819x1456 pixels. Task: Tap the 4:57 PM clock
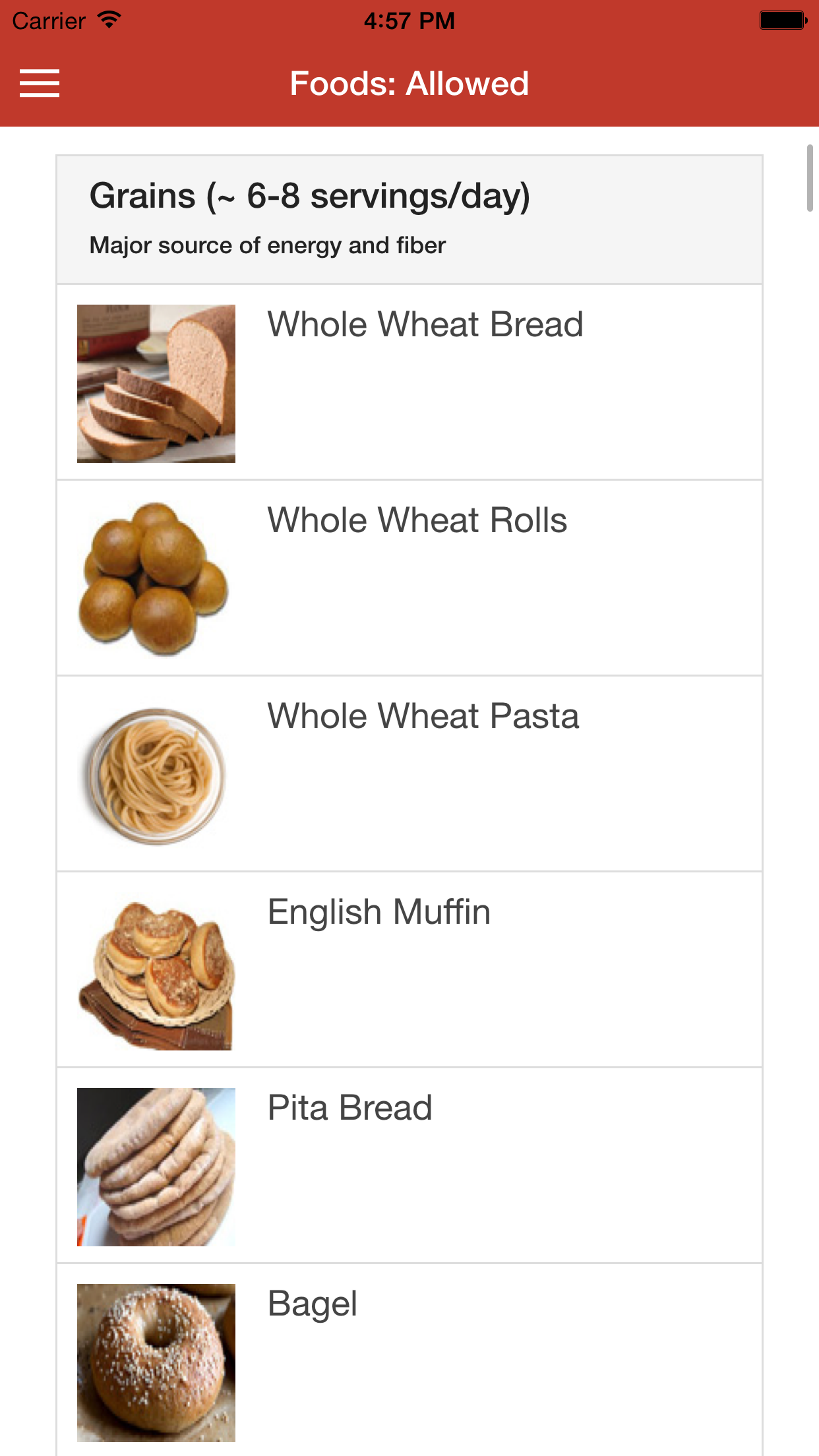(x=409, y=21)
